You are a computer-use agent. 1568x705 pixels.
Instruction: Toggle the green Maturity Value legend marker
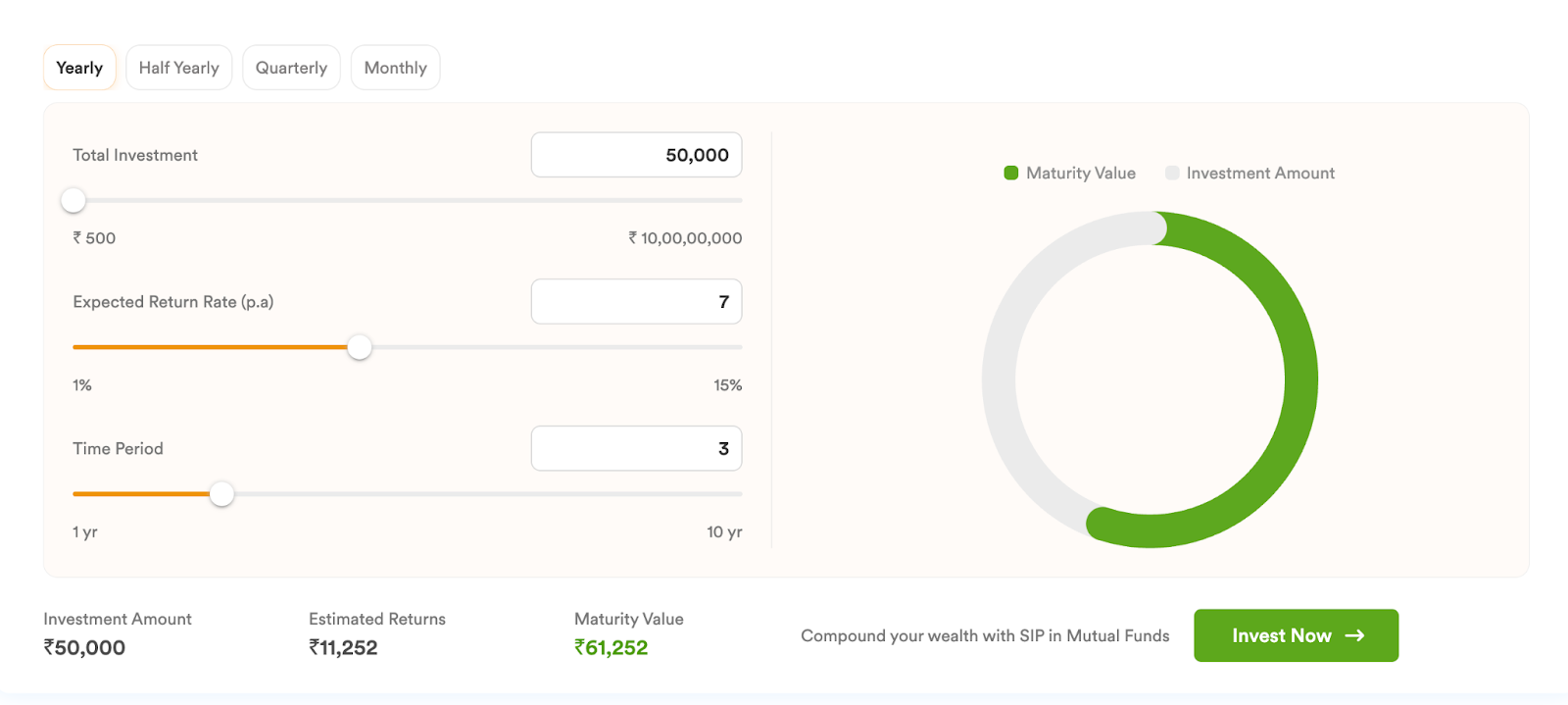[1011, 173]
